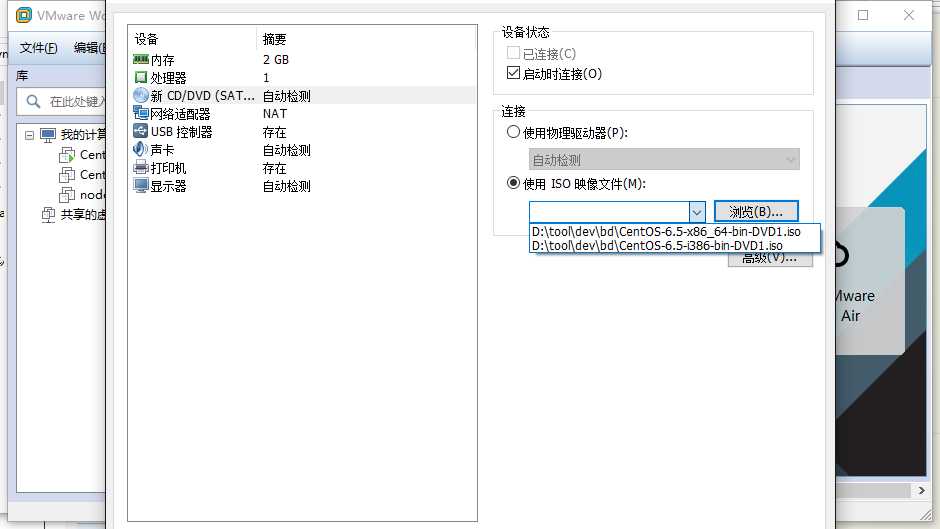
Task: Click the ISO image path input field
Action: 609,212
